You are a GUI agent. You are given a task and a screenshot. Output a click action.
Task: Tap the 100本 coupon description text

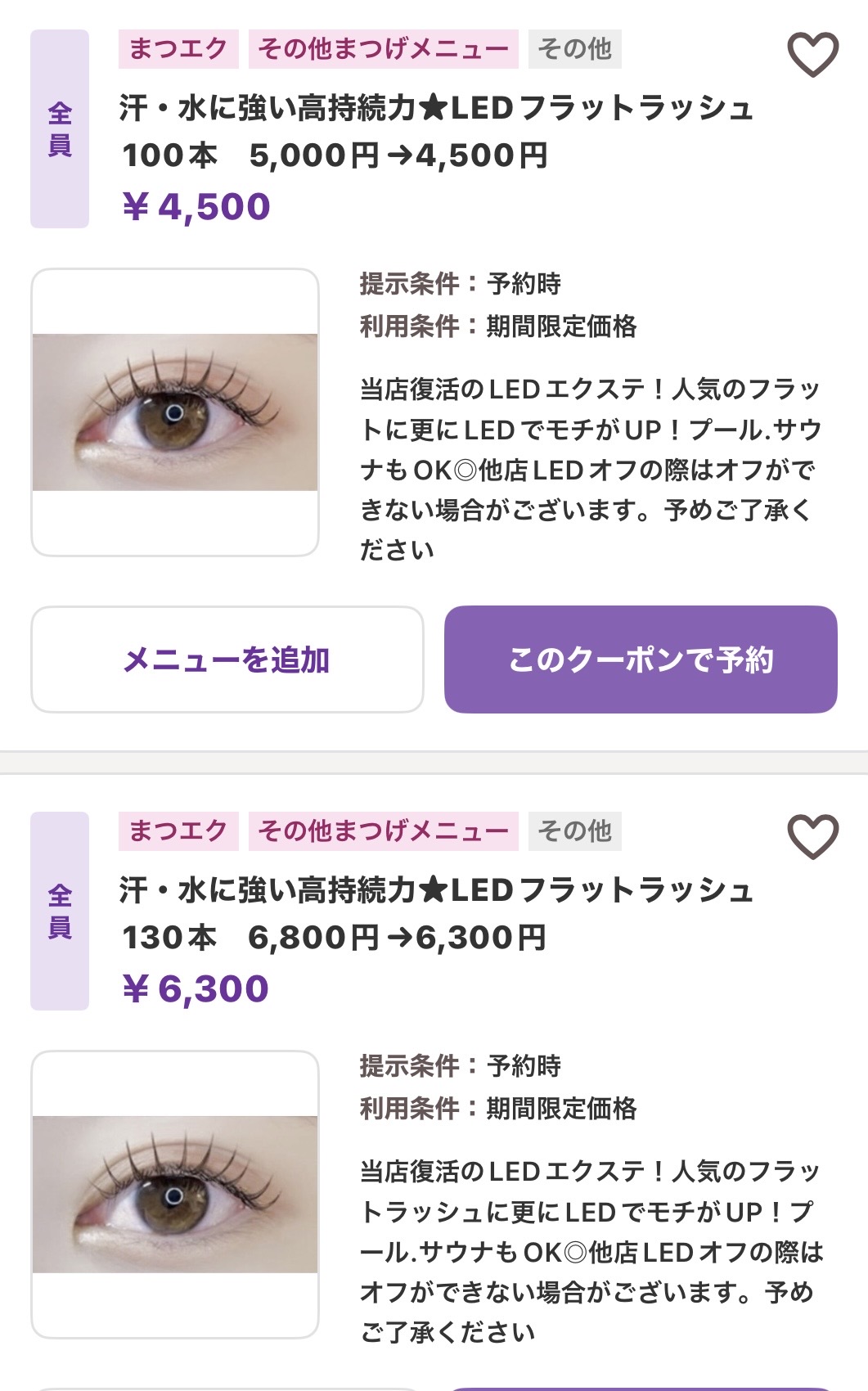(589, 469)
